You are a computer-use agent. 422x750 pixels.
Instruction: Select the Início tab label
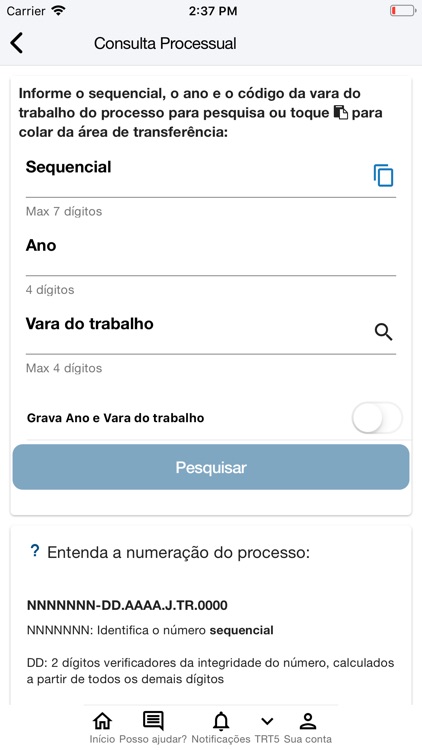pyautogui.click(x=102, y=739)
